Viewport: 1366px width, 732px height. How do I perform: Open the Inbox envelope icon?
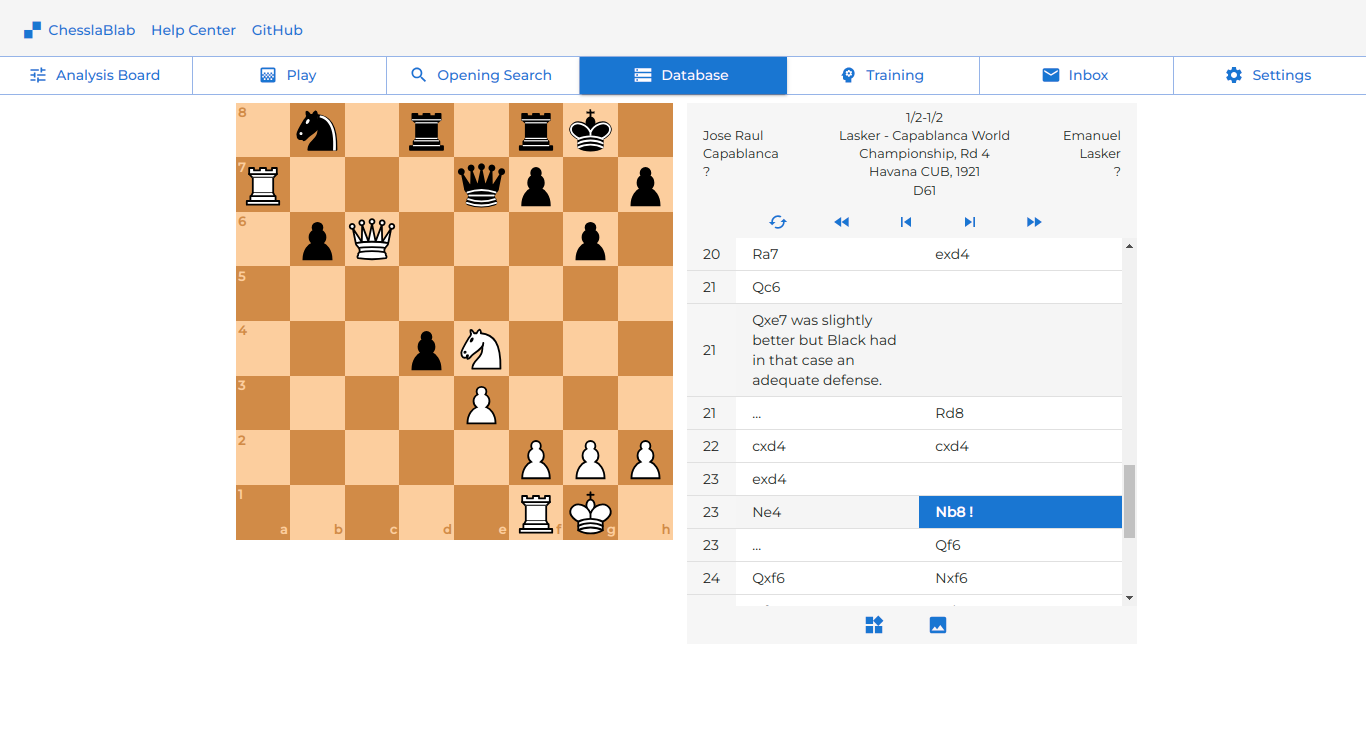point(1051,75)
